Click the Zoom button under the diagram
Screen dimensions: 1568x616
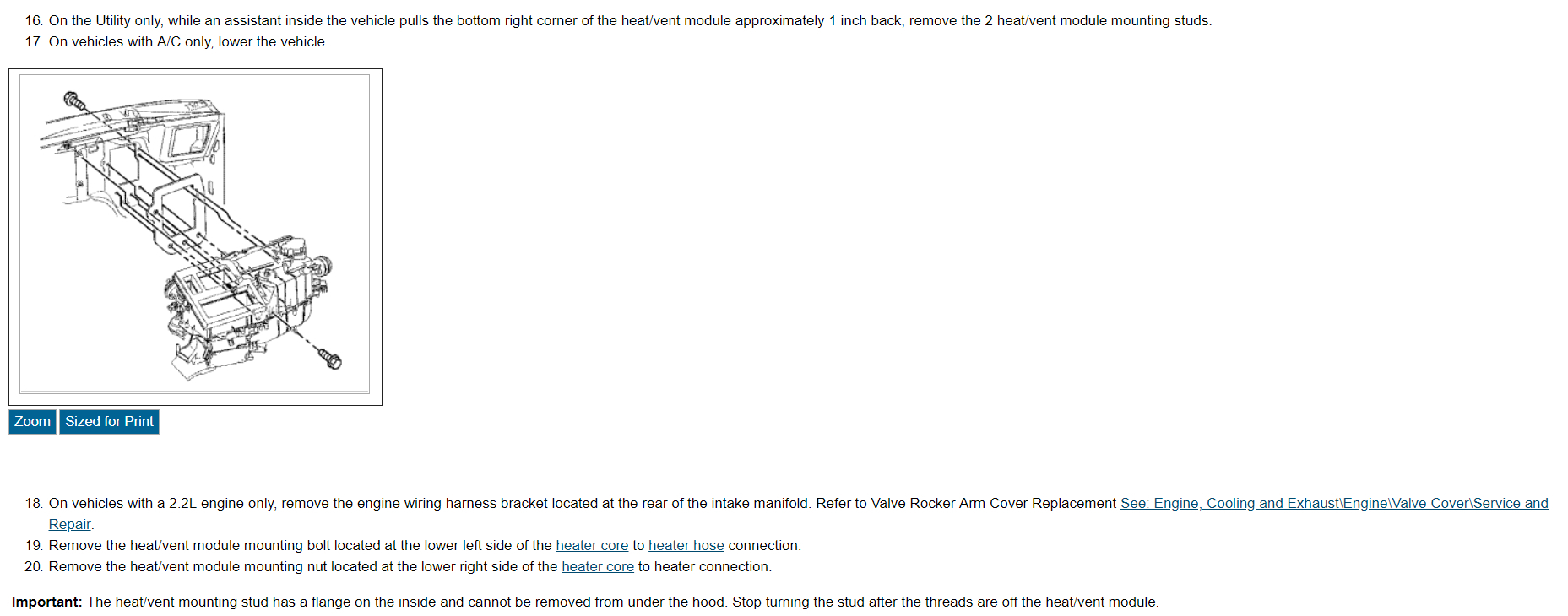(x=32, y=421)
